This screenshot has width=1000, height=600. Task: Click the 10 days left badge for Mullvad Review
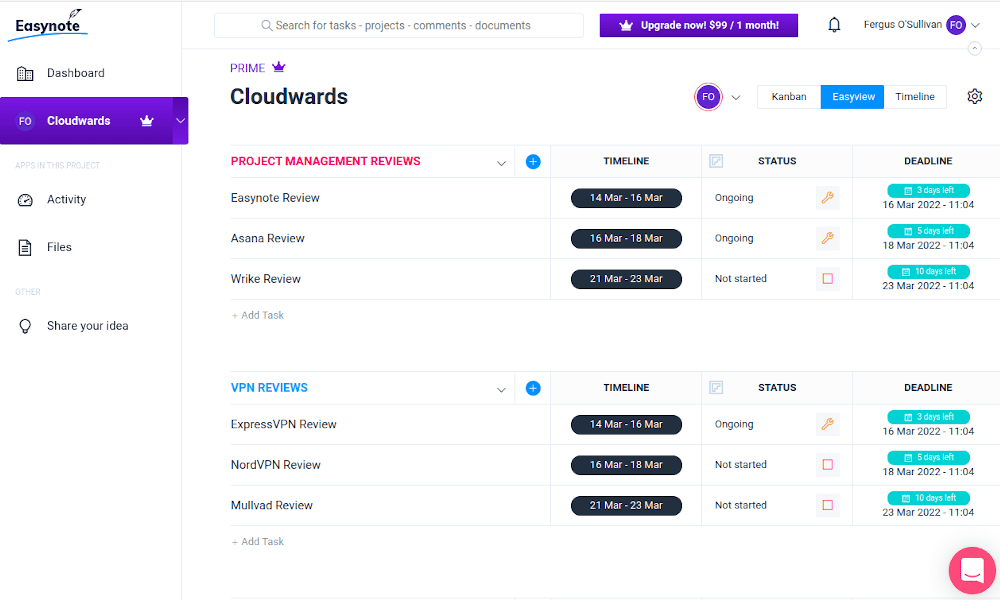(929, 497)
